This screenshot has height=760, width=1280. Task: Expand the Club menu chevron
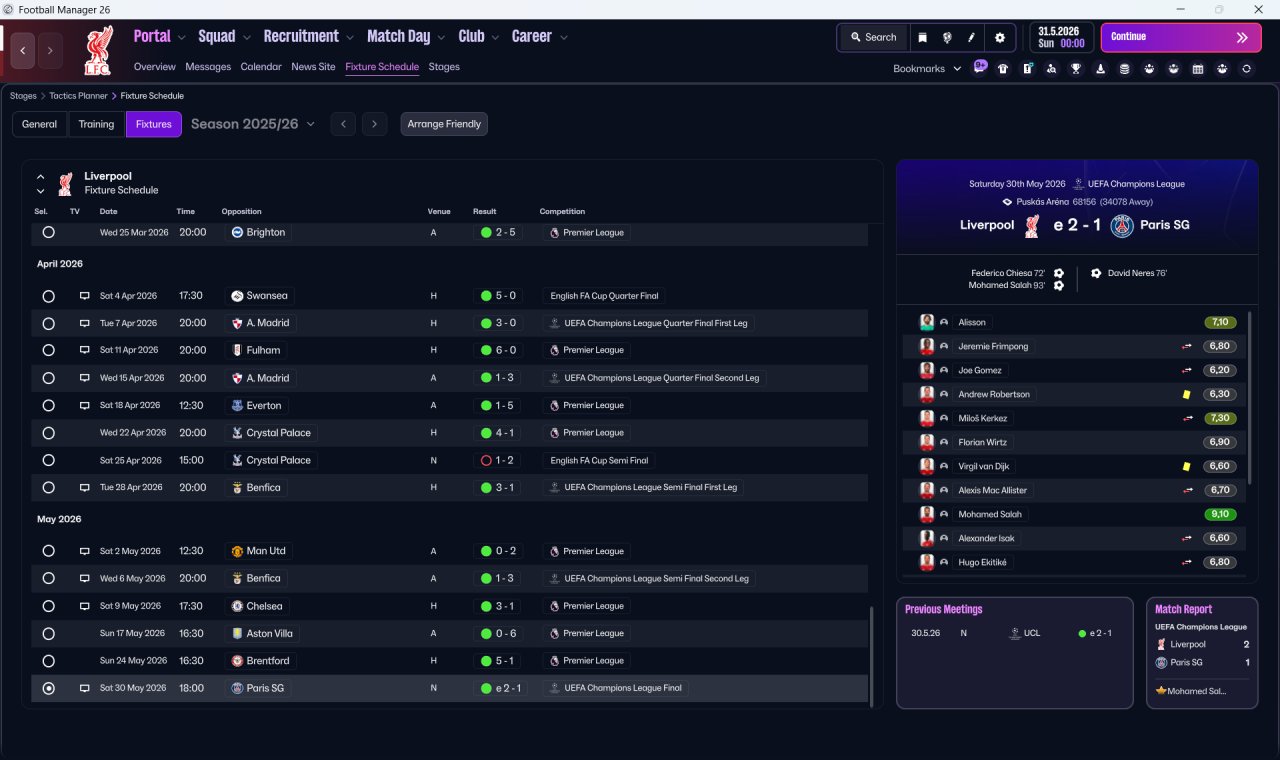point(495,38)
